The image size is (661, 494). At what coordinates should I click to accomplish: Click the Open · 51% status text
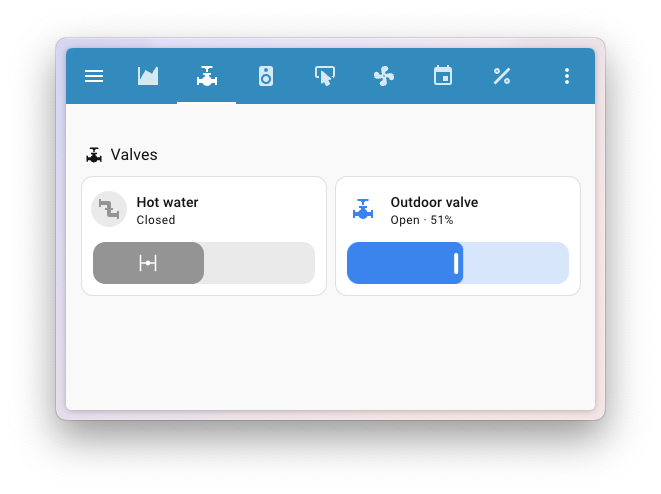click(x=421, y=220)
